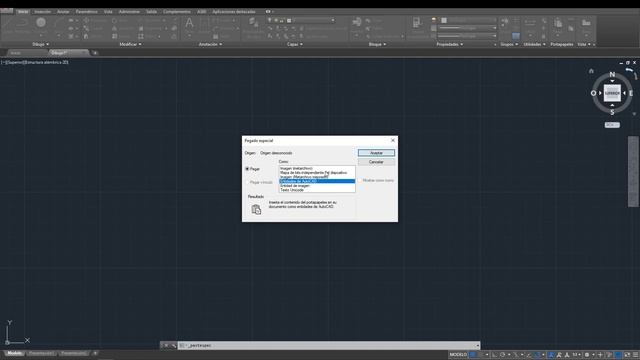
Task: Close the Pegado especial dialog
Action: click(393, 140)
